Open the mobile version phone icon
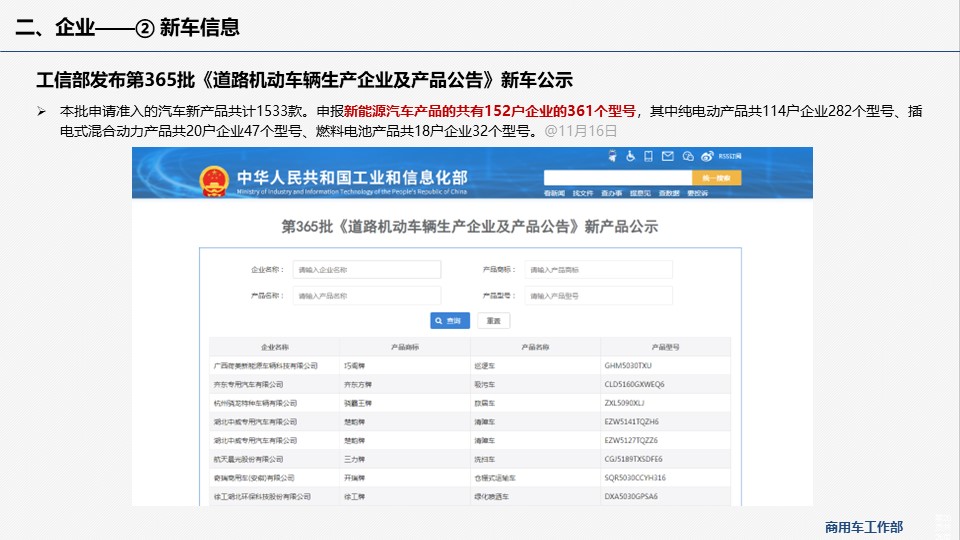The image size is (960, 540). [648, 156]
